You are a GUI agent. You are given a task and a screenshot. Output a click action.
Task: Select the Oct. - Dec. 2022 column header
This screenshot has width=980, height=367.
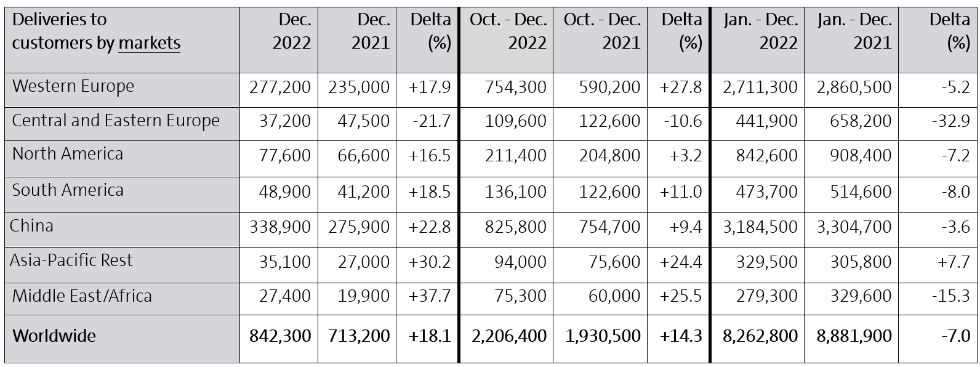point(508,31)
